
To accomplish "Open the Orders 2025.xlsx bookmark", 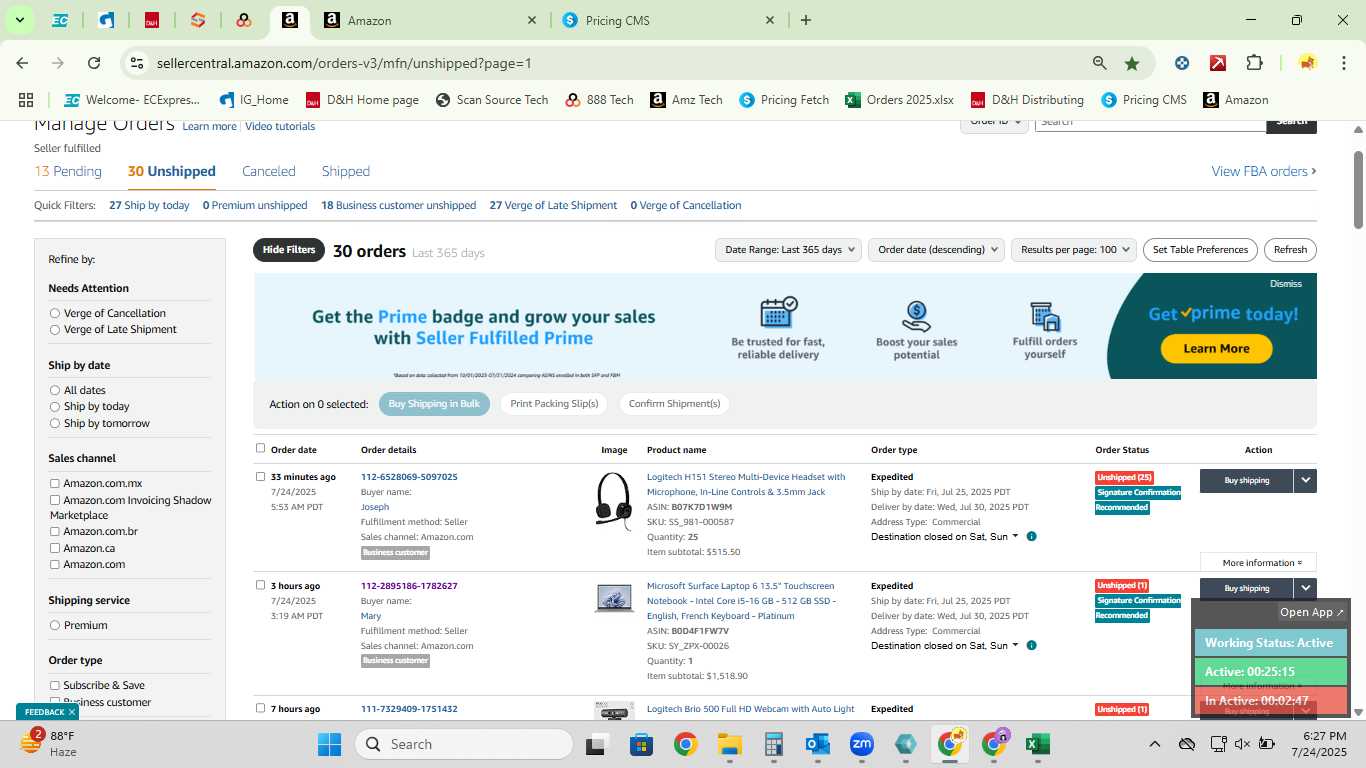I will coord(900,100).
